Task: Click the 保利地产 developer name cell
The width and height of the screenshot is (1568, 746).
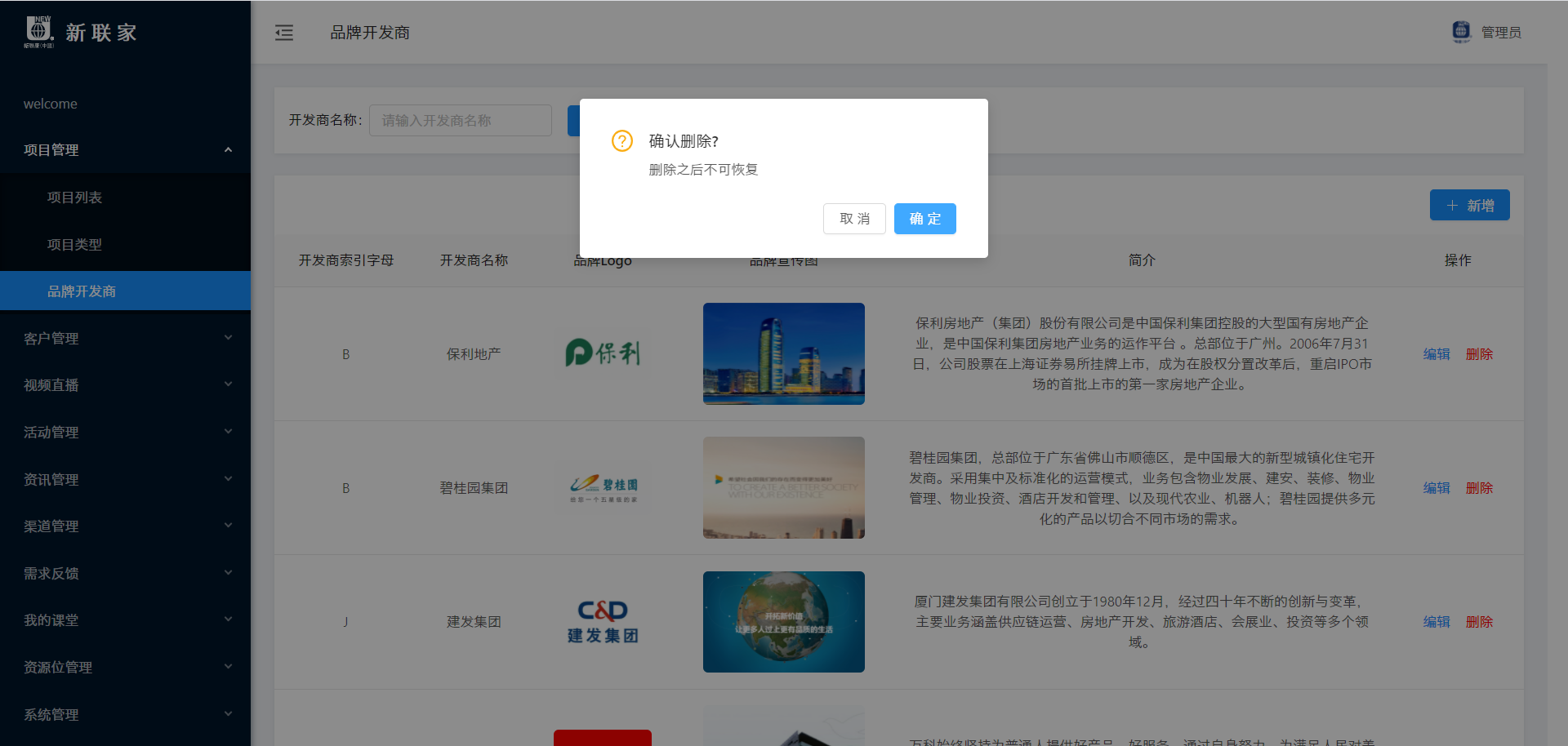Action: (474, 354)
